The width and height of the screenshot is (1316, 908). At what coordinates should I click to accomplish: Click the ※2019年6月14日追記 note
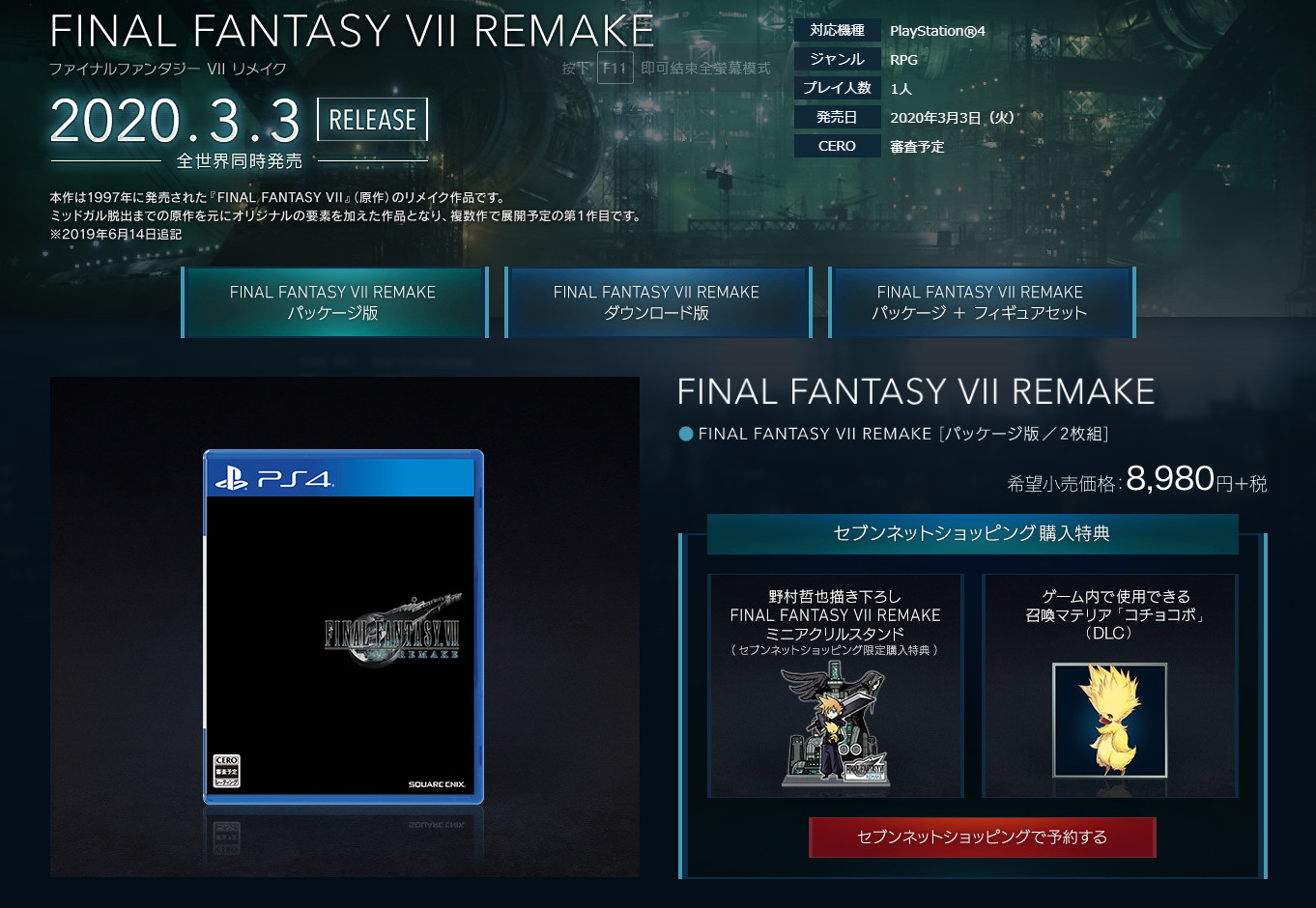116,234
